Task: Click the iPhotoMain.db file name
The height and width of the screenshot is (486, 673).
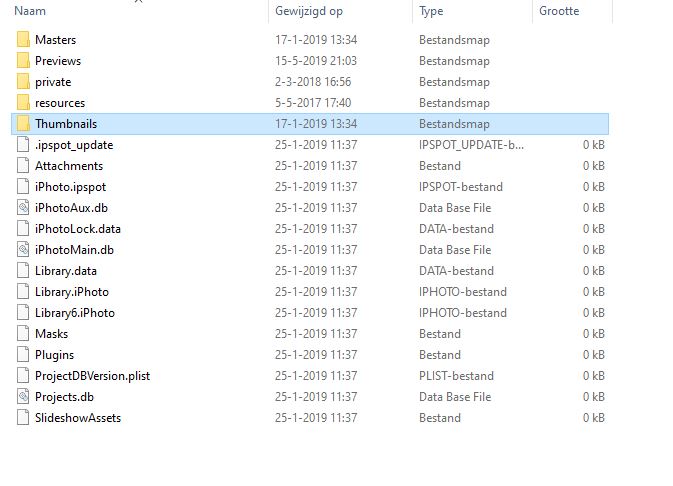Action: pos(75,250)
